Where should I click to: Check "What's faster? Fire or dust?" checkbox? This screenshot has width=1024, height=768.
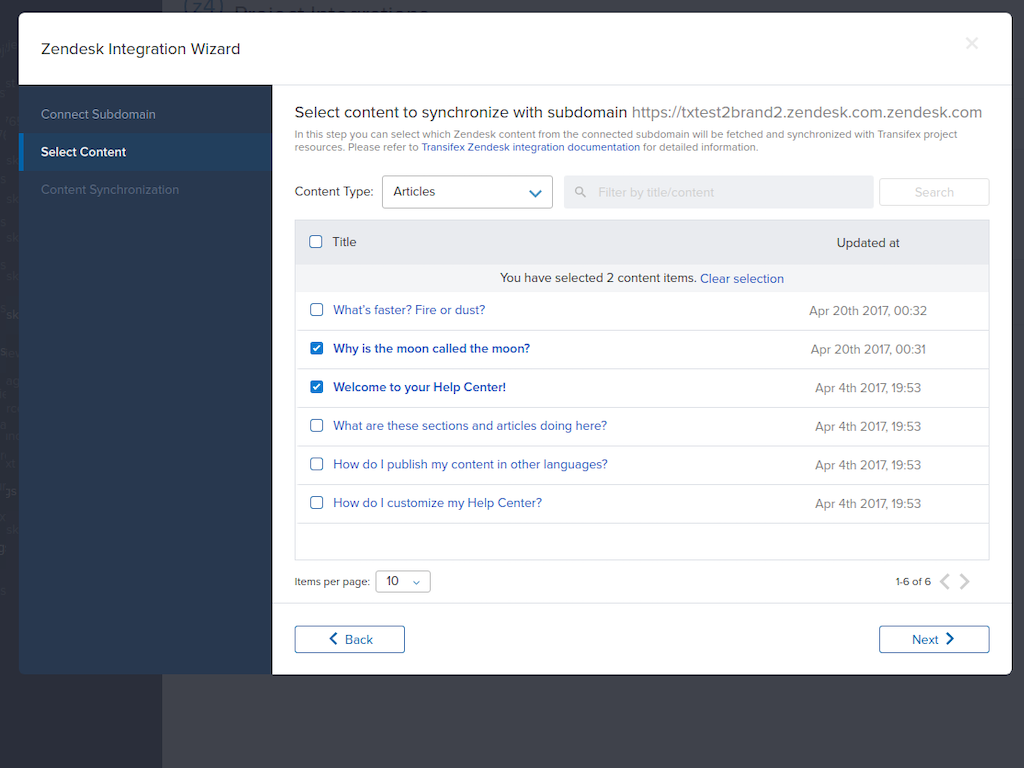tap(316, 310)
